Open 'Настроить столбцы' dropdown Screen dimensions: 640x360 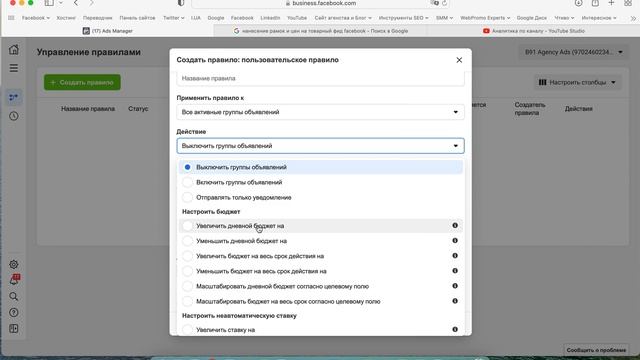click(577, 82)
